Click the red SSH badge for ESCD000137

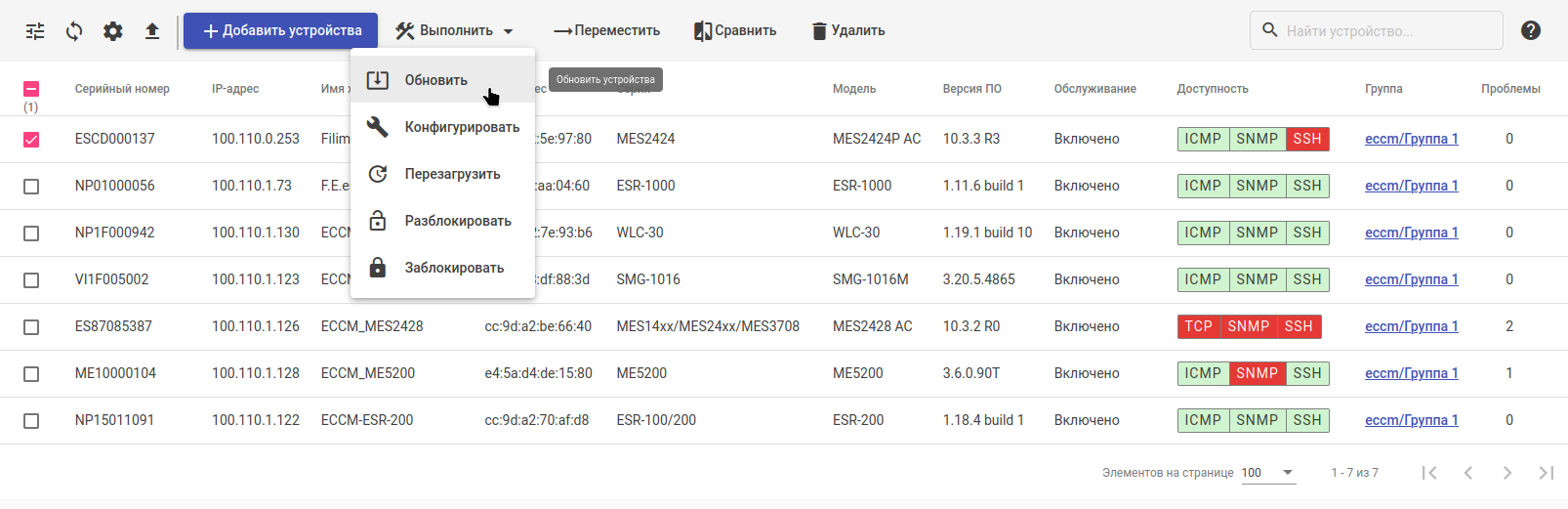[1306, 139]
